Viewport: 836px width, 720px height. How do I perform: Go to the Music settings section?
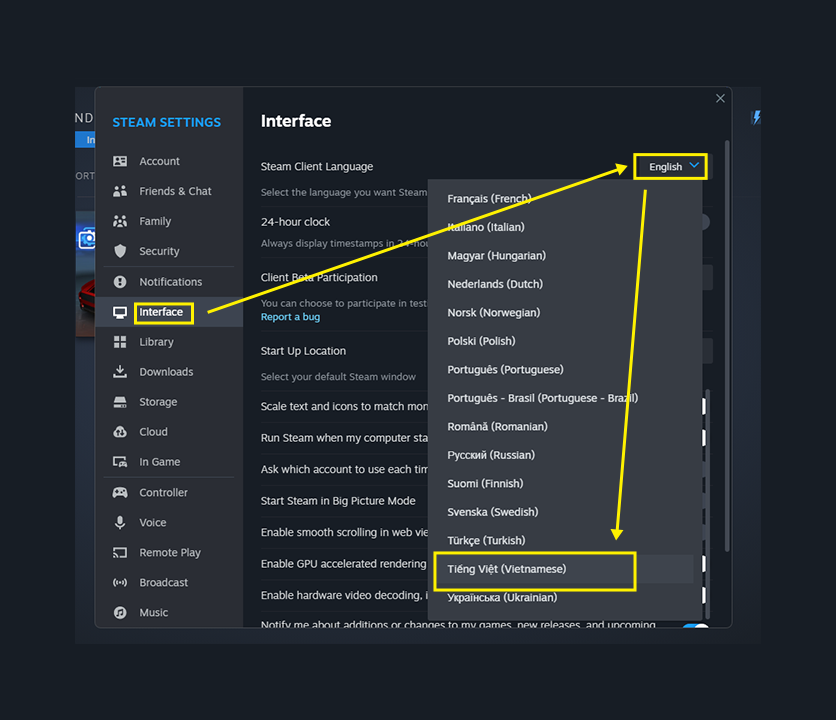pyautogui.click(x=168, y=612)
